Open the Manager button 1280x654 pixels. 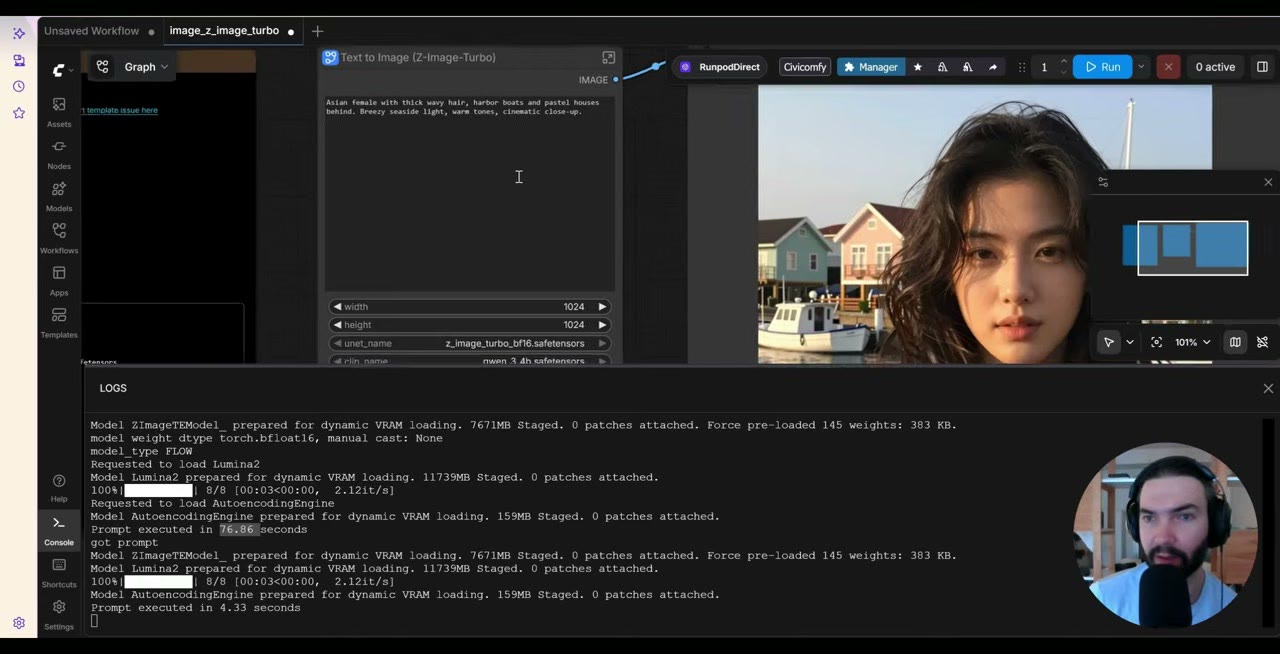[870, 67]
